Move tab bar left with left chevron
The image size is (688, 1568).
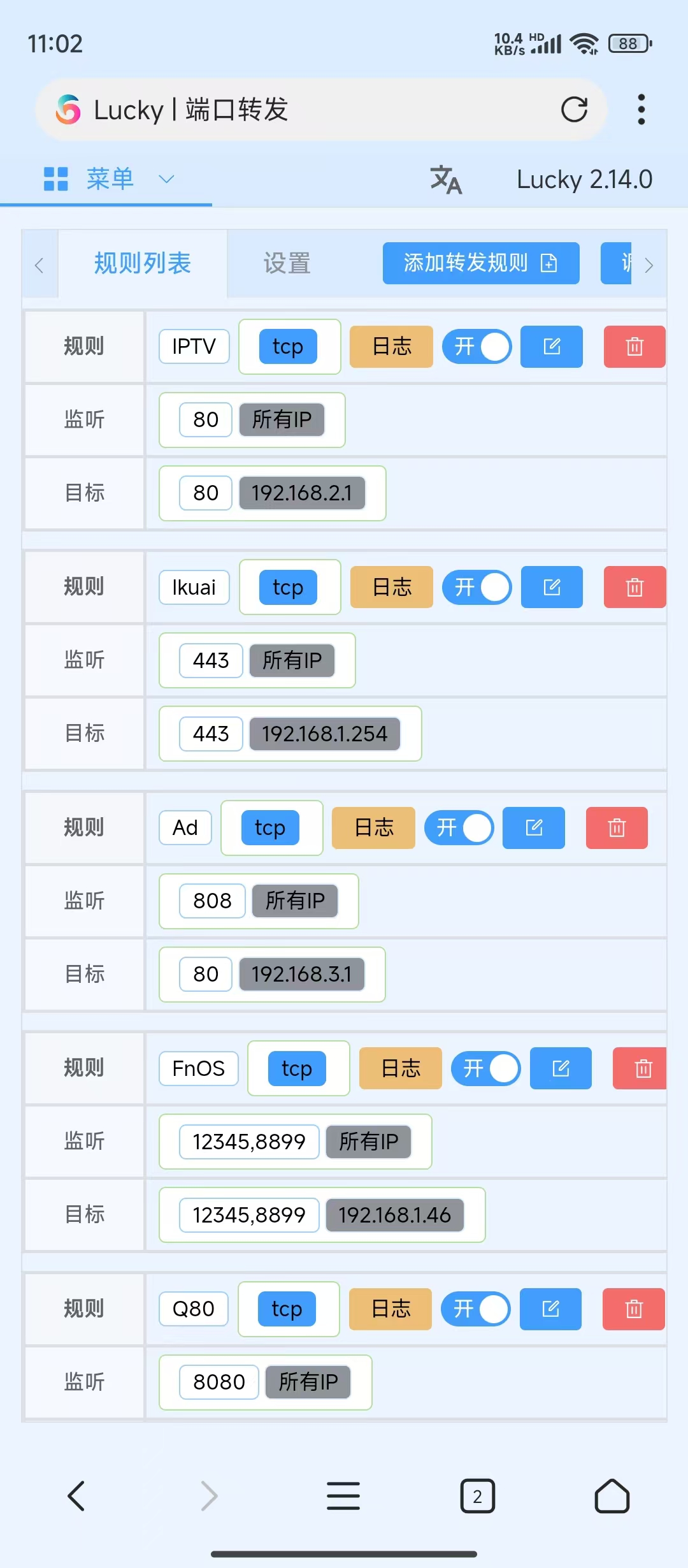coord(39,265)
